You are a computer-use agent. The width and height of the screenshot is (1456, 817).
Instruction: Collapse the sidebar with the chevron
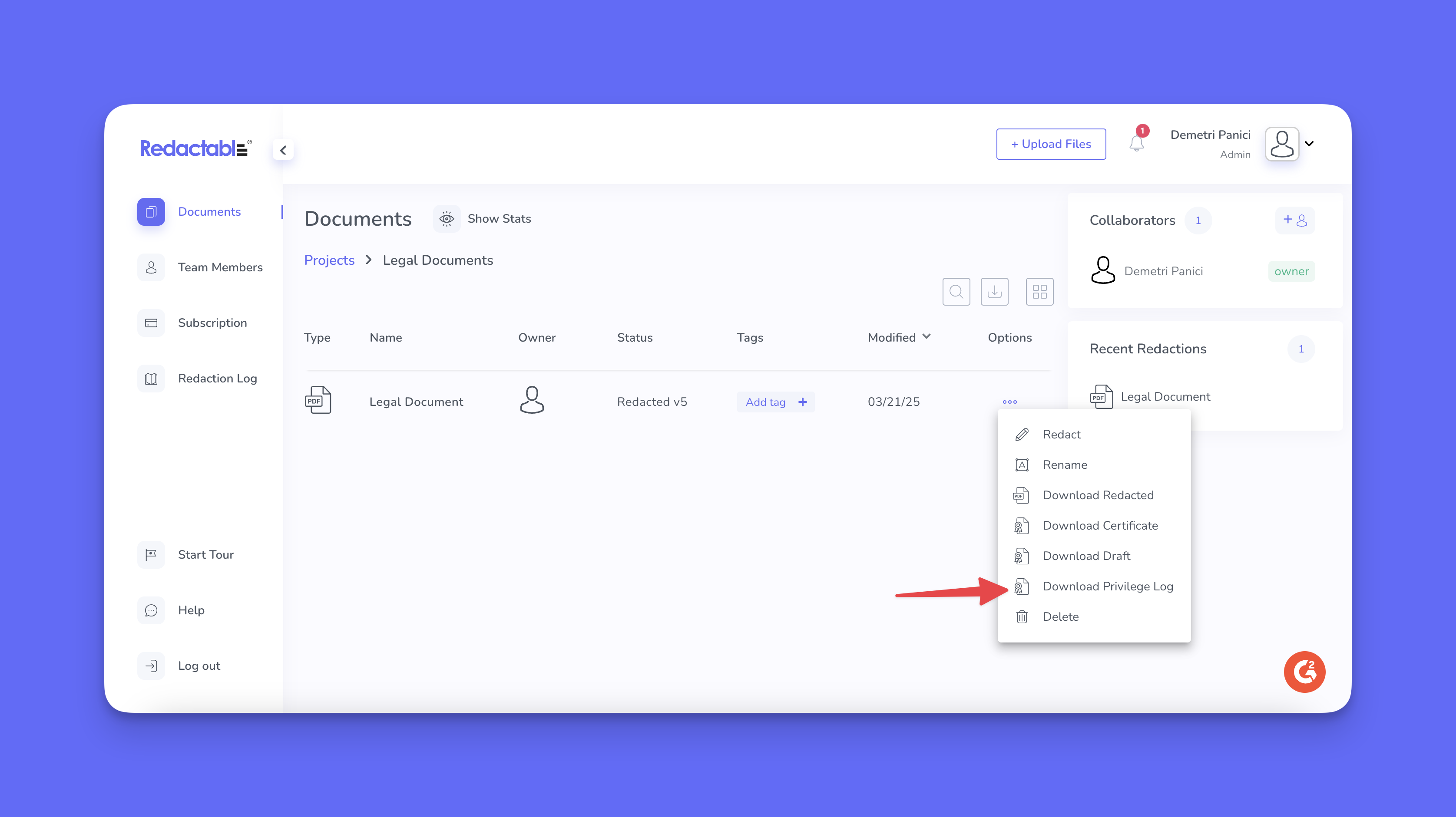tap(283, 150)
